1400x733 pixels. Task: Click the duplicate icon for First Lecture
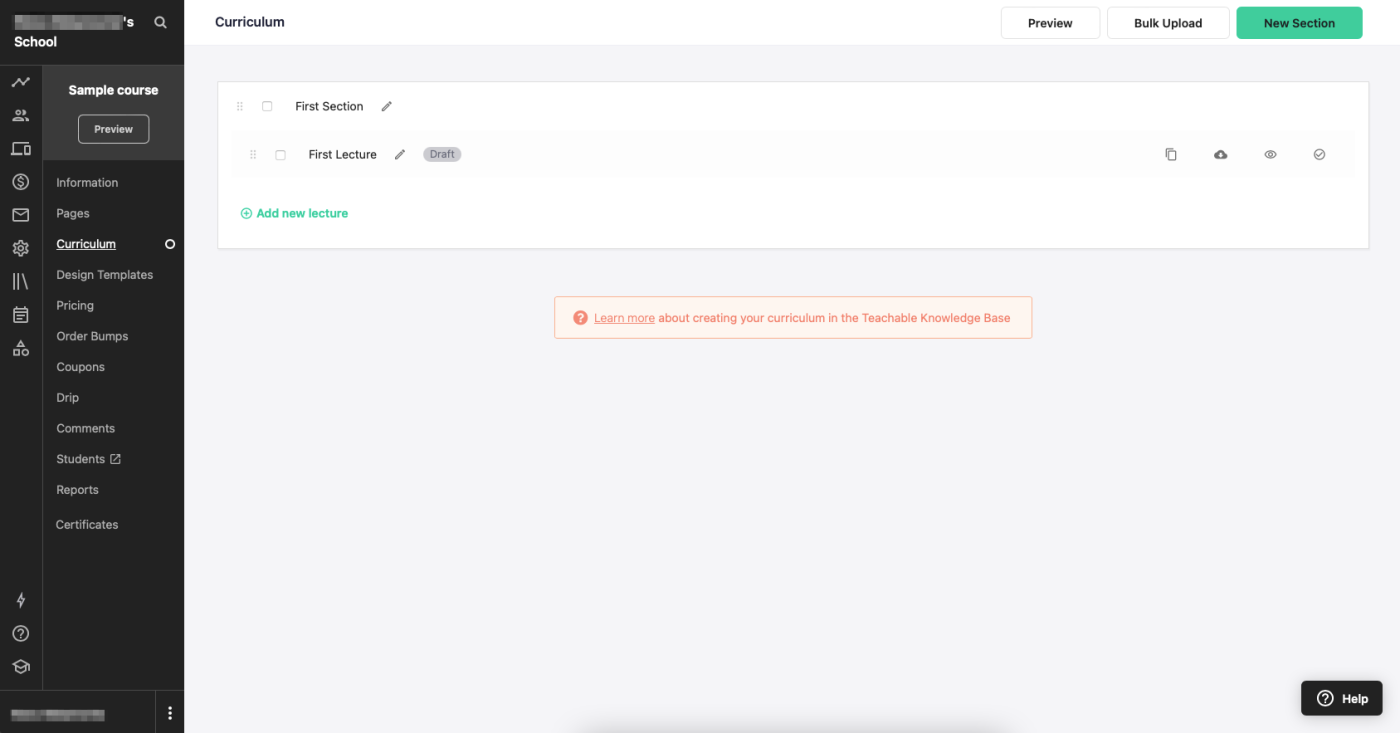coord(1171,155)
